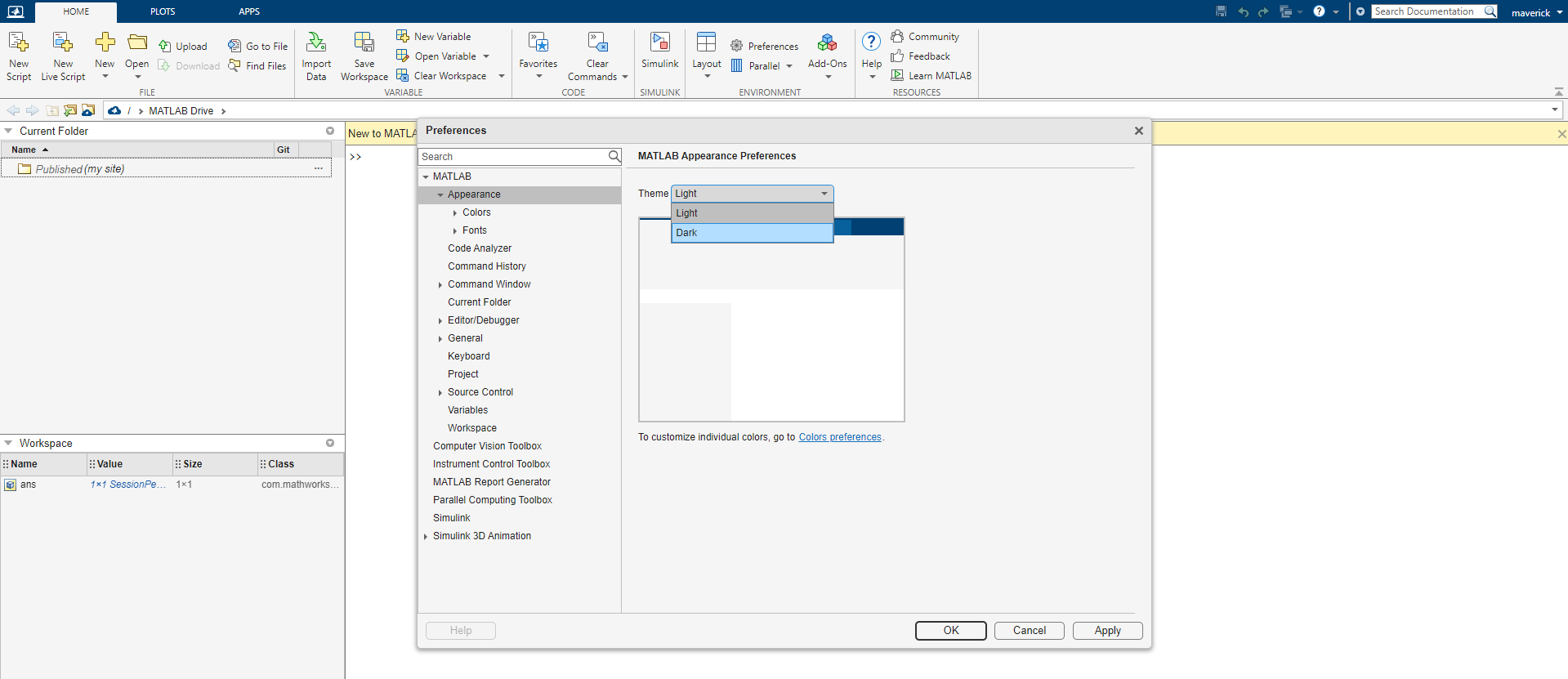This screenshot has width=1568, height=679.
Task: Select the ans variable in Workspace
Action: 172,485
